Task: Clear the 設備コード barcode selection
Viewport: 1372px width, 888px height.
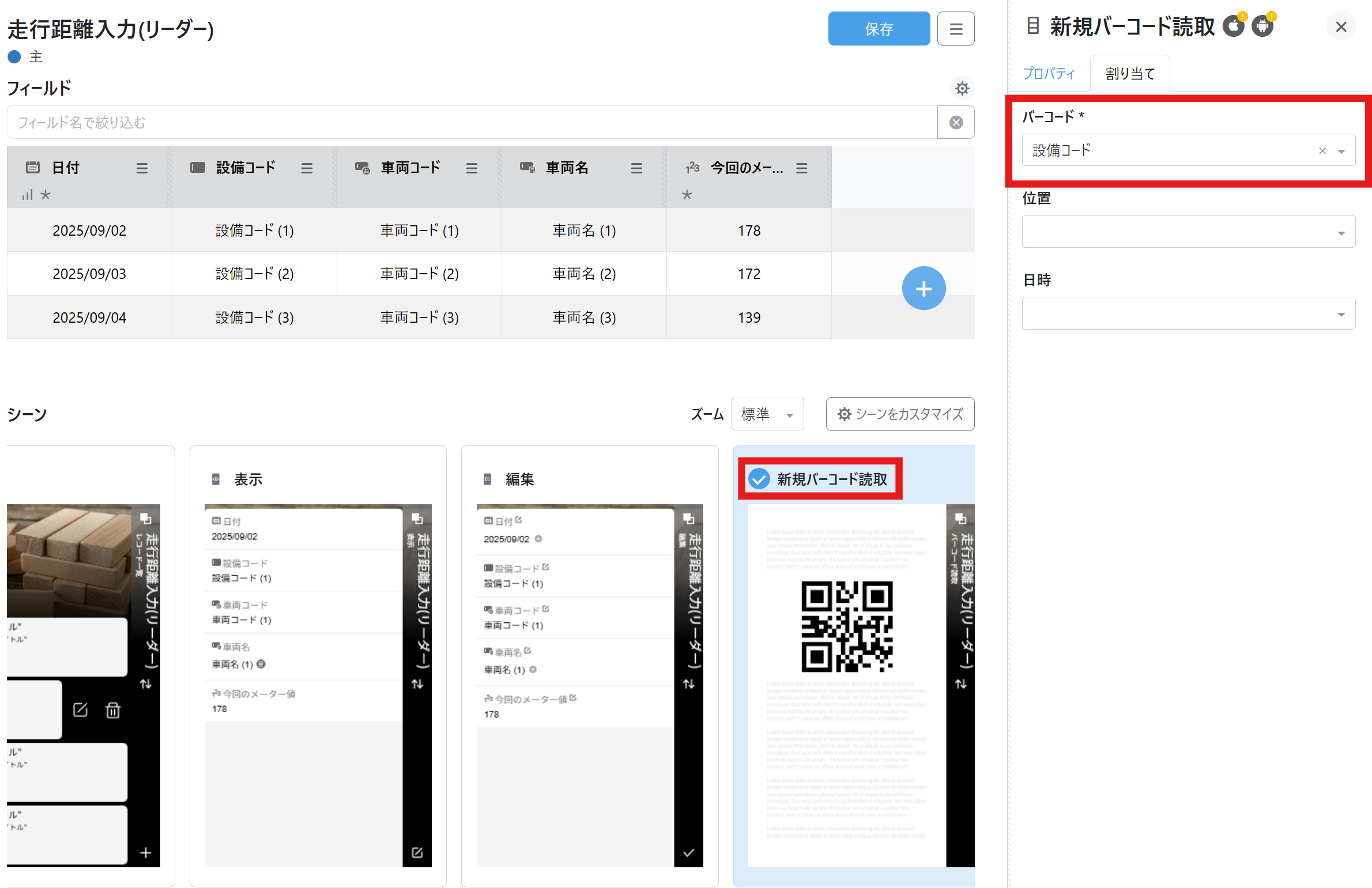Action: [1322, 151]
